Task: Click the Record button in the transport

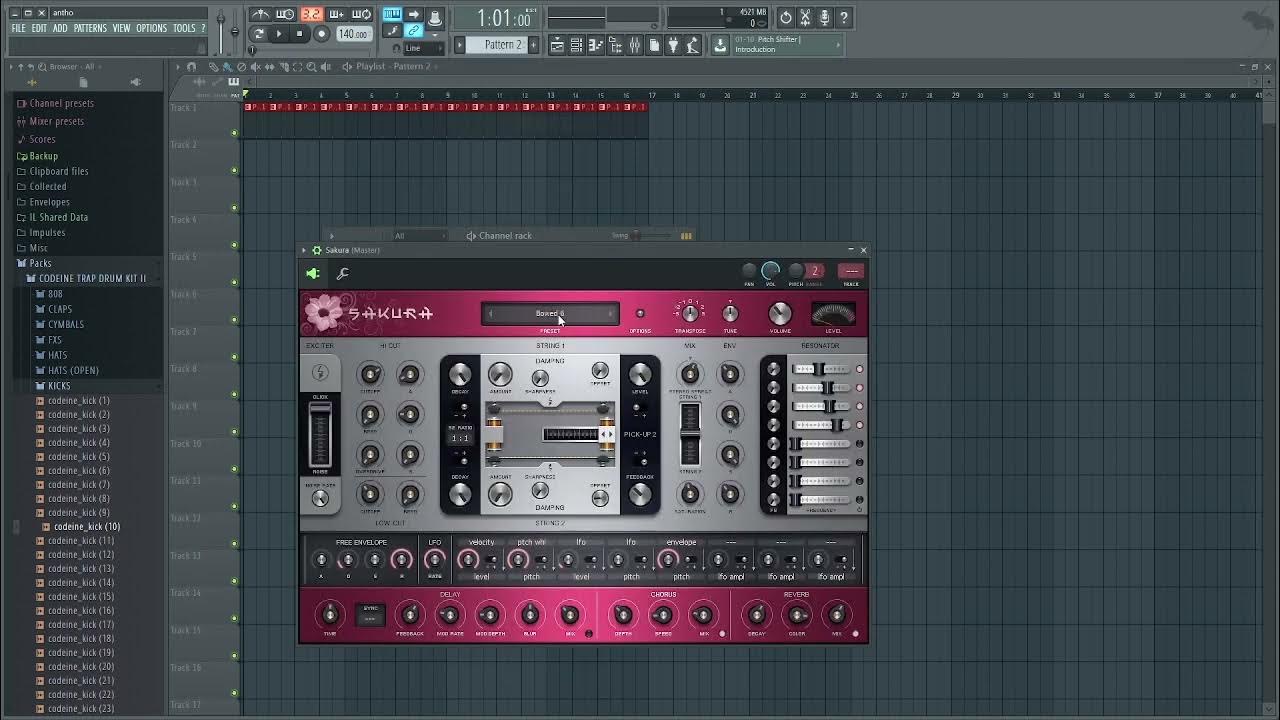Action: click(321, 34)
